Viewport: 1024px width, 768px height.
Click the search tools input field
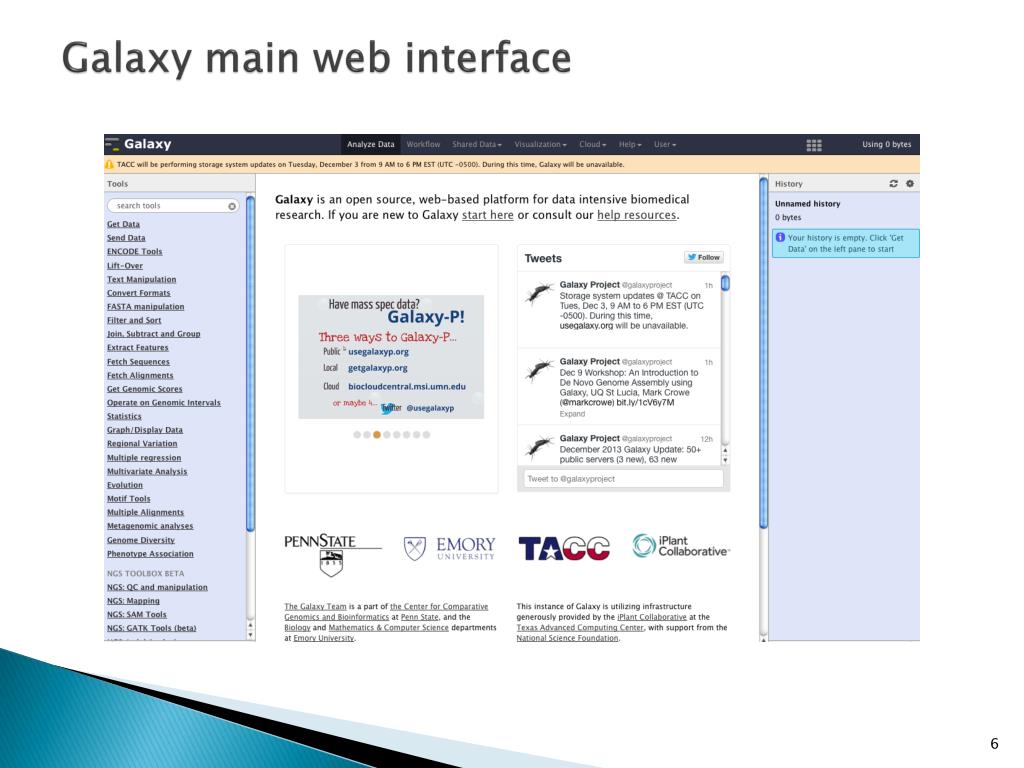click(x=173, y=206)
